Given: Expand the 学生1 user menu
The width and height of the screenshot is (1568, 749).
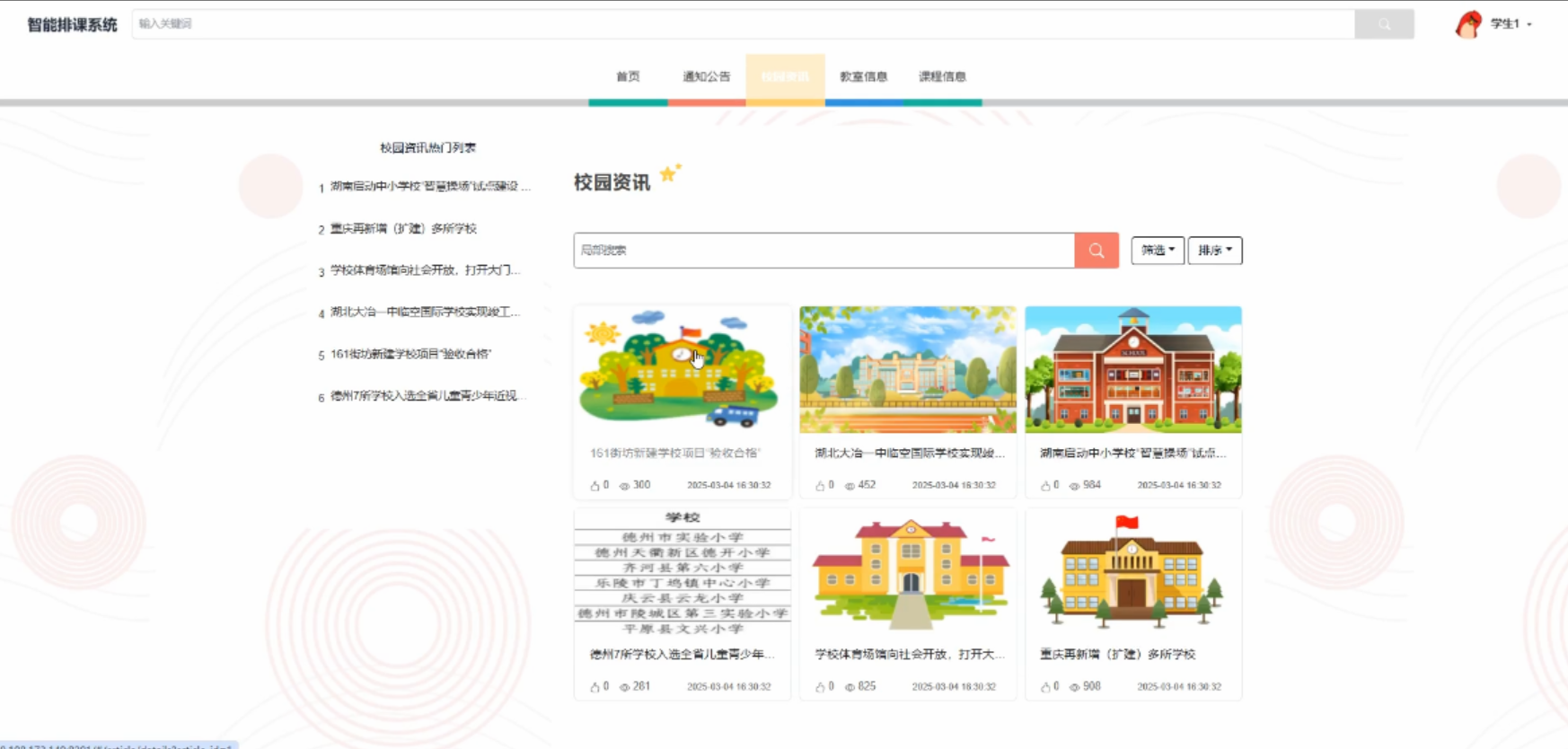Looking at the screenshot, I should point(1511,24).
